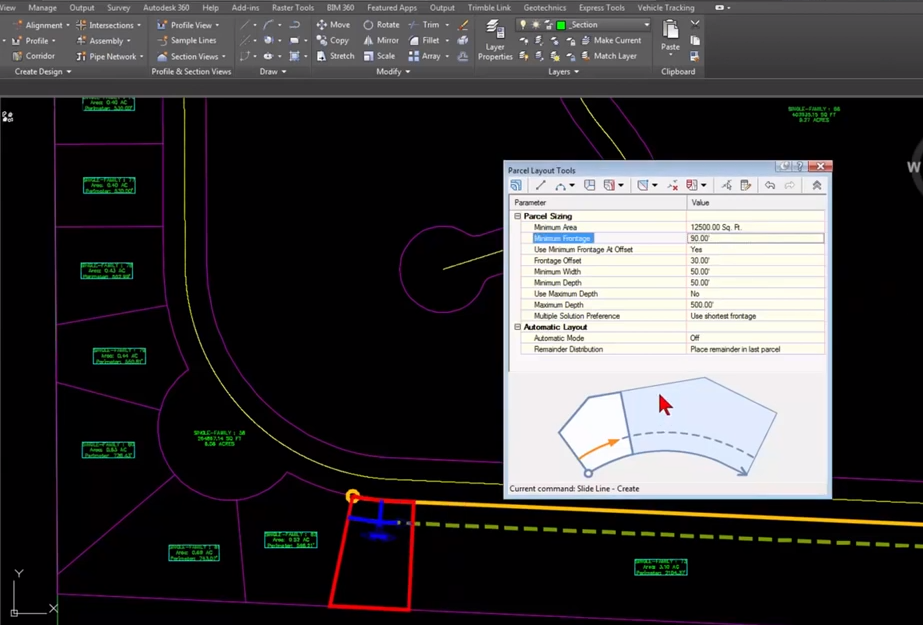Click the Use Minimum Frontage At Offset Yes value
The image size is (923, 625).
tap(755, 250)
